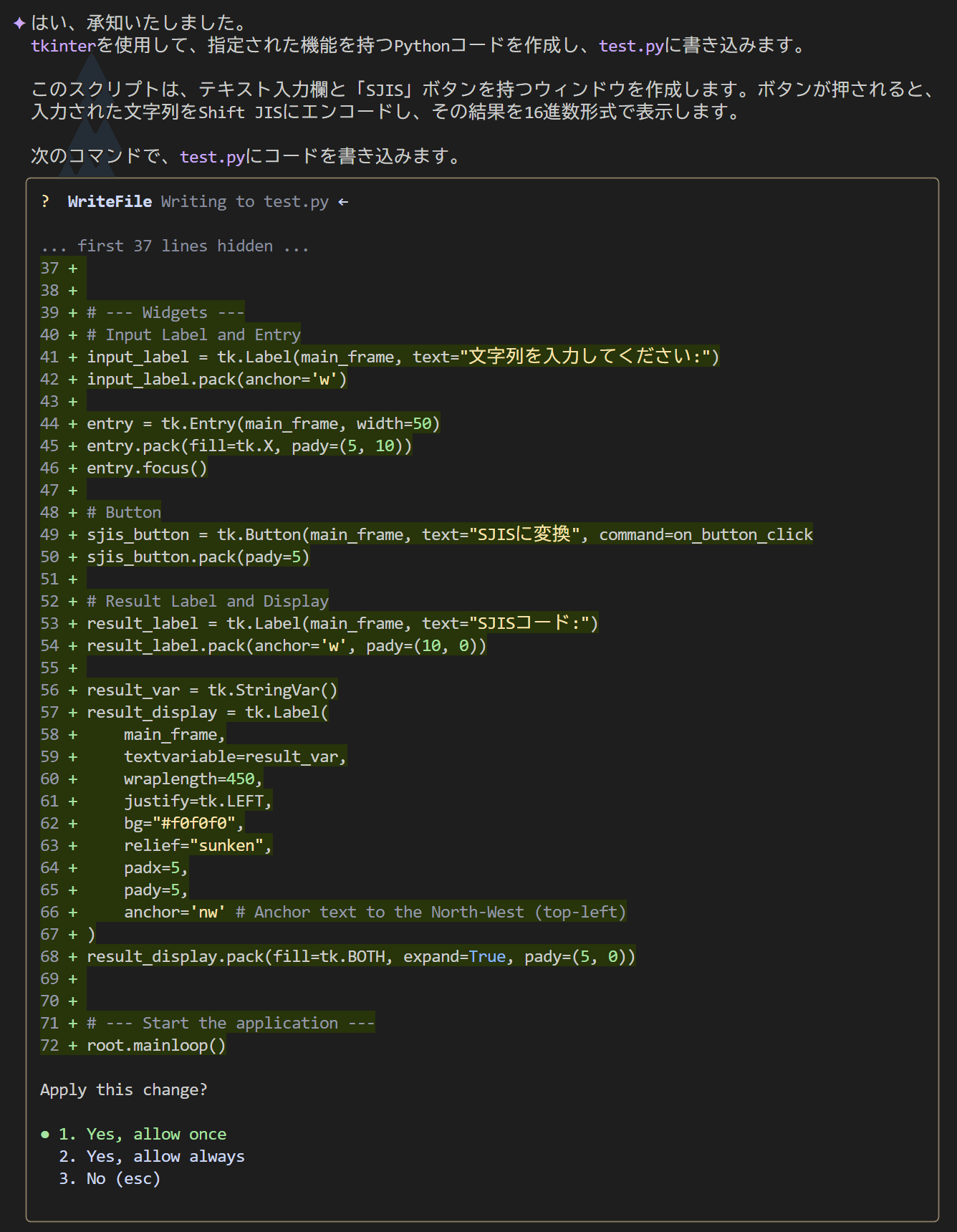Click line 60 wraplength=450
Image resolution: width=957 pixels, height=1232 pixels.
pyautogui.click(x=193, y=779)
